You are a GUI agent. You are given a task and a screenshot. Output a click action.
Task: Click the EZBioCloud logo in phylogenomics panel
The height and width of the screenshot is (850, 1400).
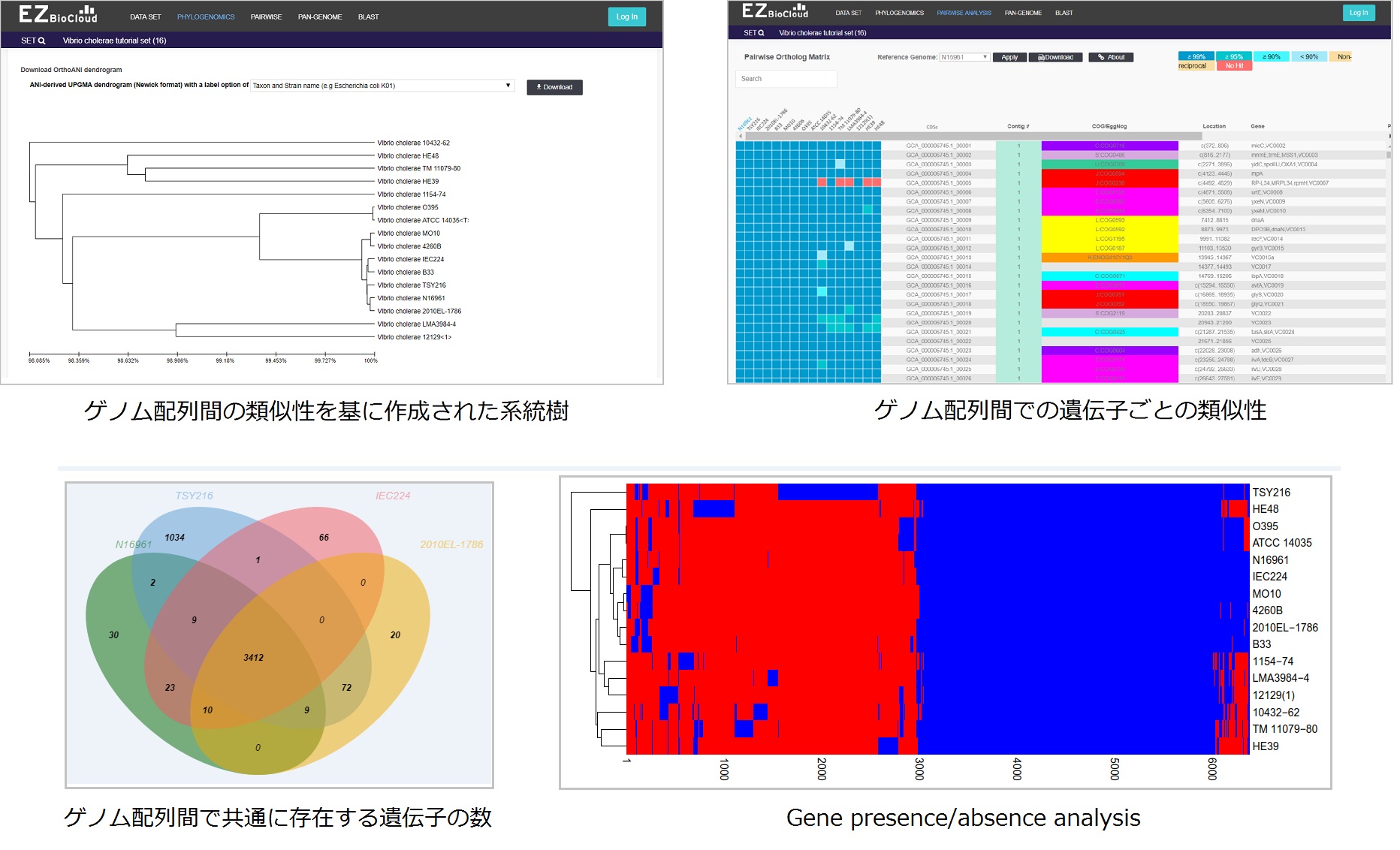tap(58, 15)
